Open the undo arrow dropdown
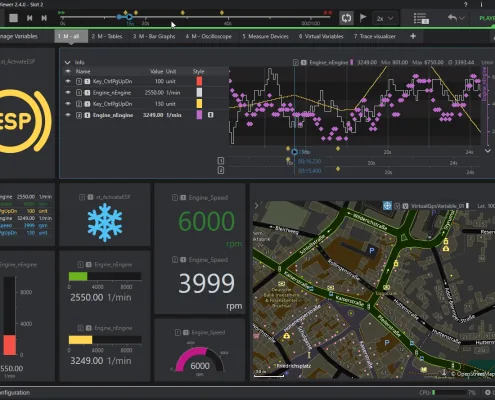Screen dimensions: 495x400 [456, 18]
